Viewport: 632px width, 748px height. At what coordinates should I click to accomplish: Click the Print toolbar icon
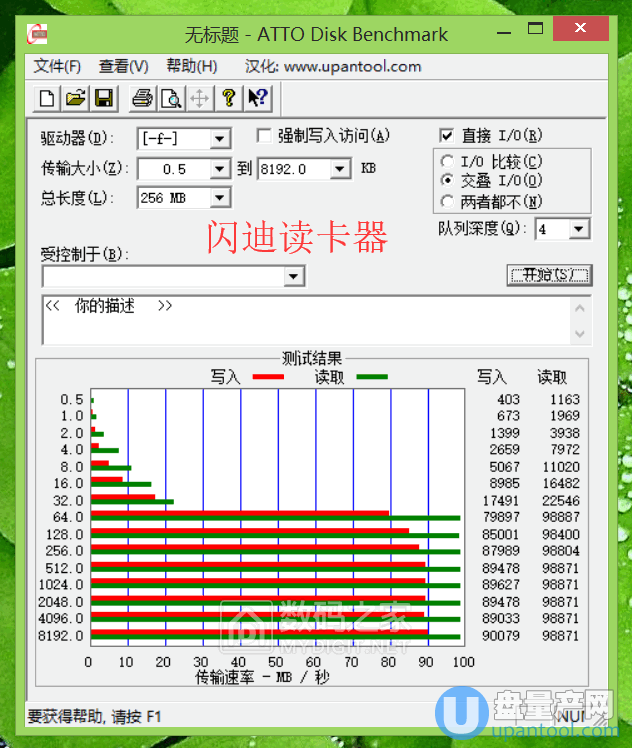click(x=143, y=98)
